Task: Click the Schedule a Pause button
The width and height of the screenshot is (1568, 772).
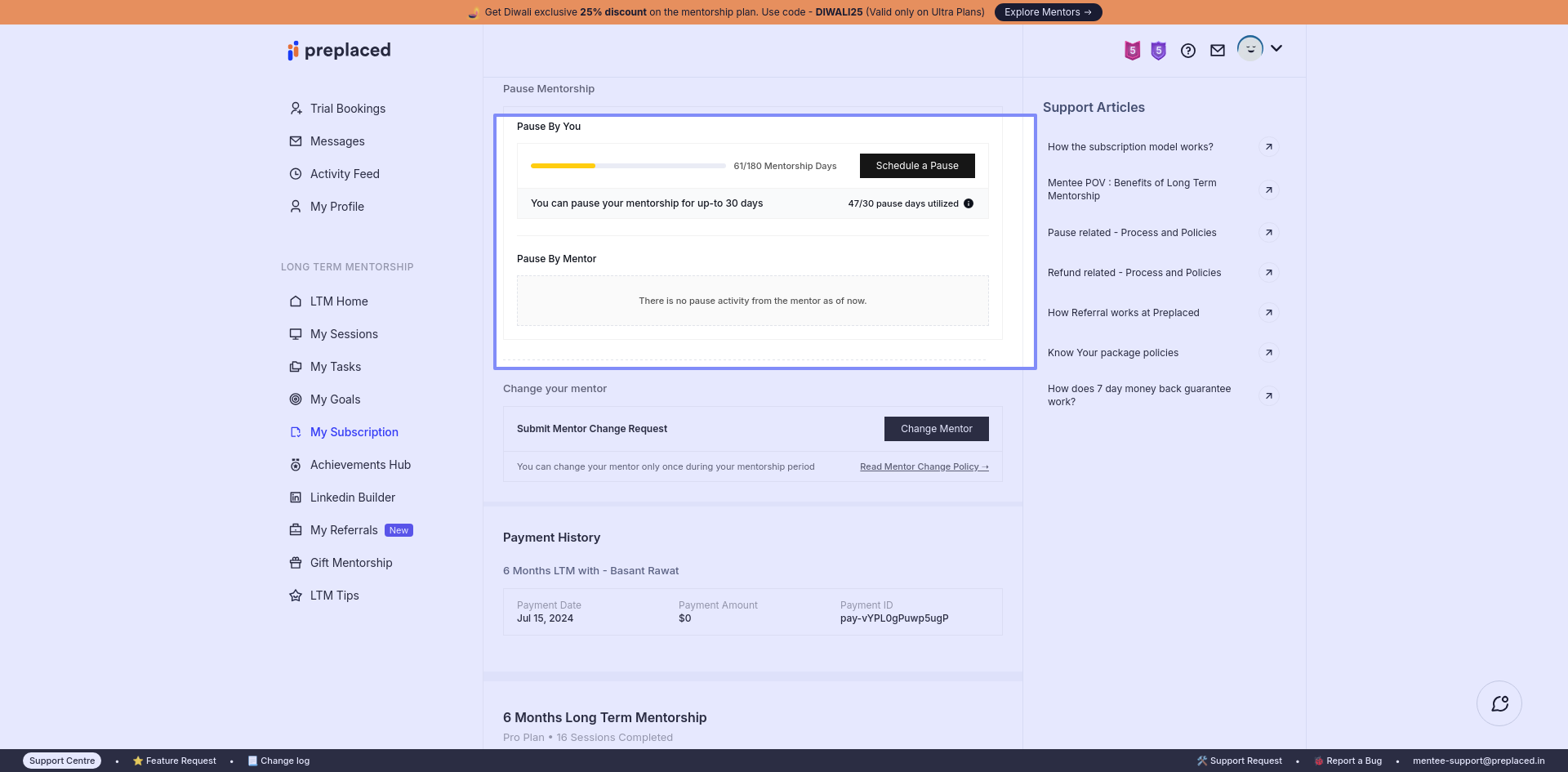Action: (x=917, y=166)
